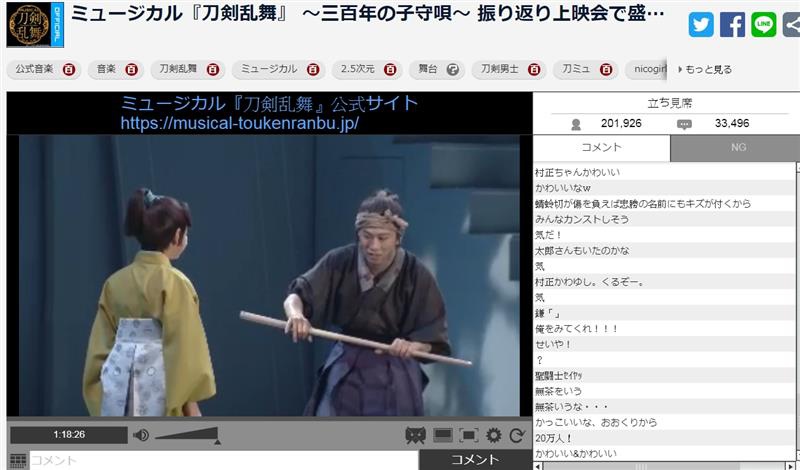Screen dimensions: 800x470
Task: Select the 舞台 tag
Action: click(x=428, y=69)
